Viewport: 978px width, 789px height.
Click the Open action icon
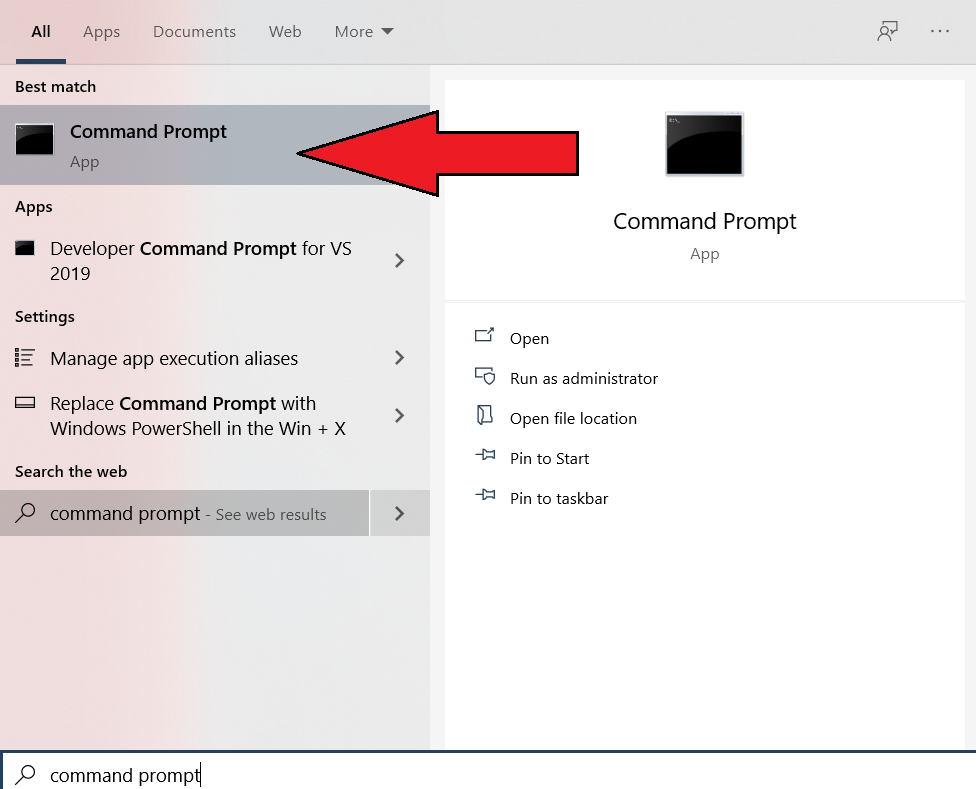[x=485, y=336]
